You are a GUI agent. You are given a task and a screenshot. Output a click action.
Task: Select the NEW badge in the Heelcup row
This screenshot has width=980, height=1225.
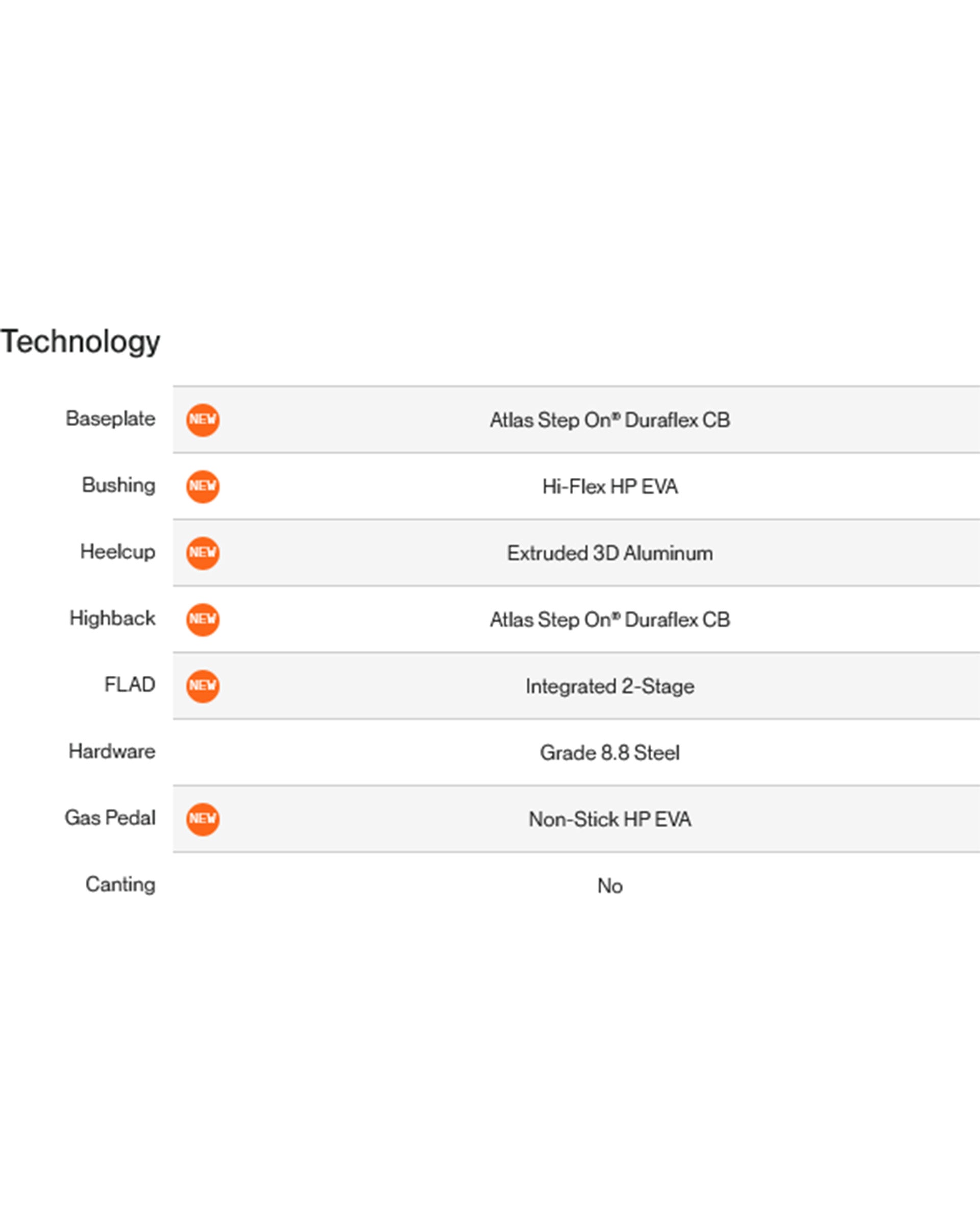(x=203, y=553)
